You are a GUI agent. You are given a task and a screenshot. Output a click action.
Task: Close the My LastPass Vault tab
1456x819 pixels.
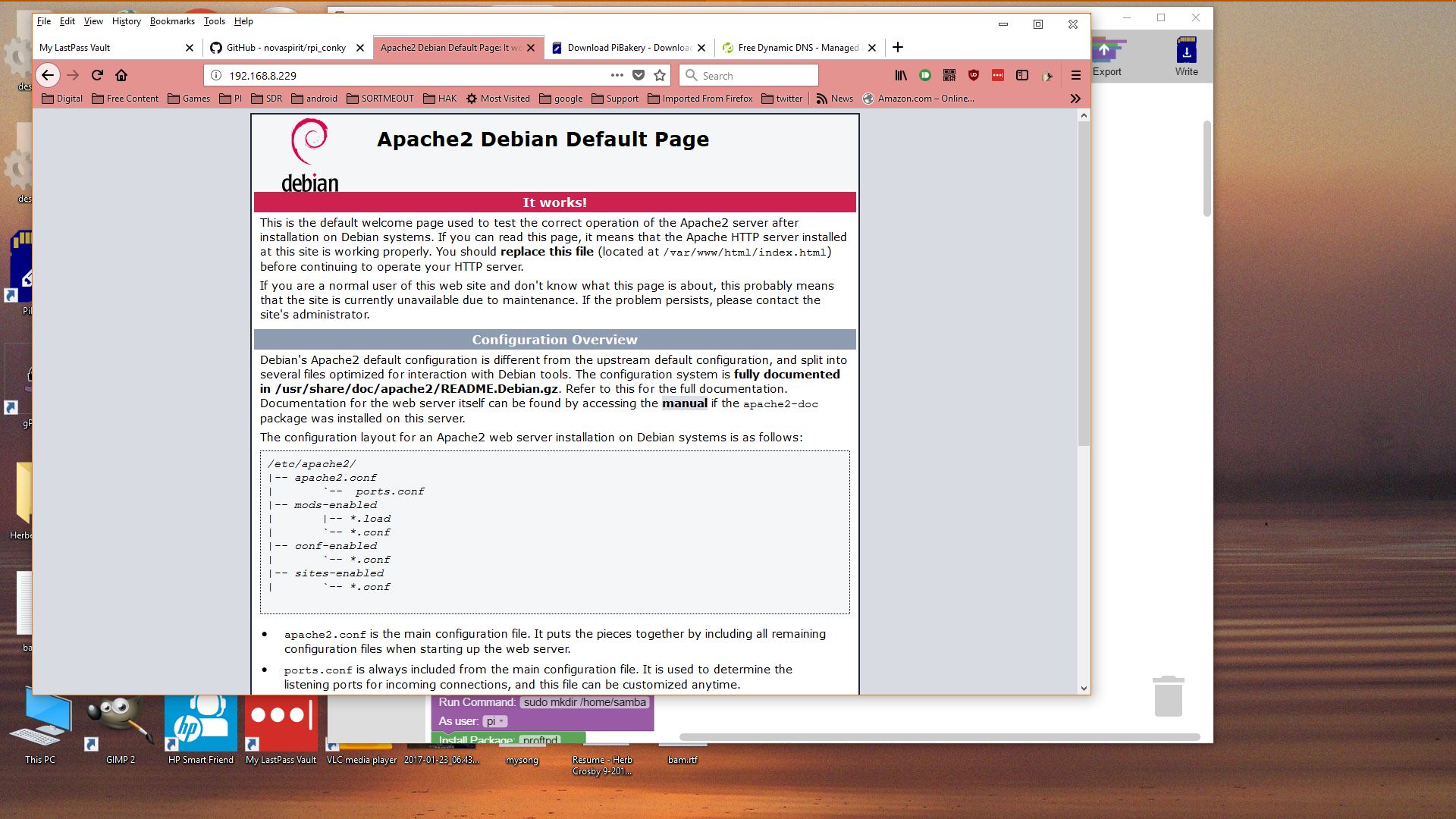pos(190,48)
